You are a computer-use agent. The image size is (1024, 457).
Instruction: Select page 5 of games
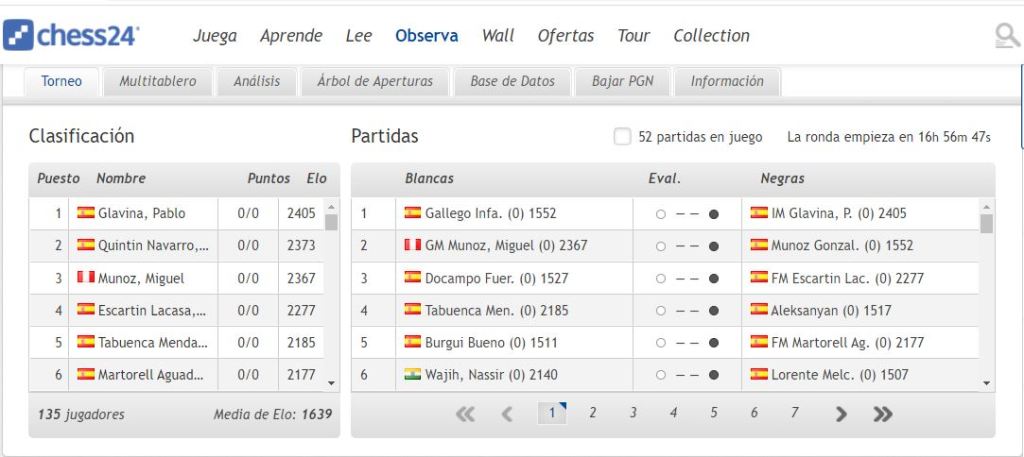(x=714, y=412)
